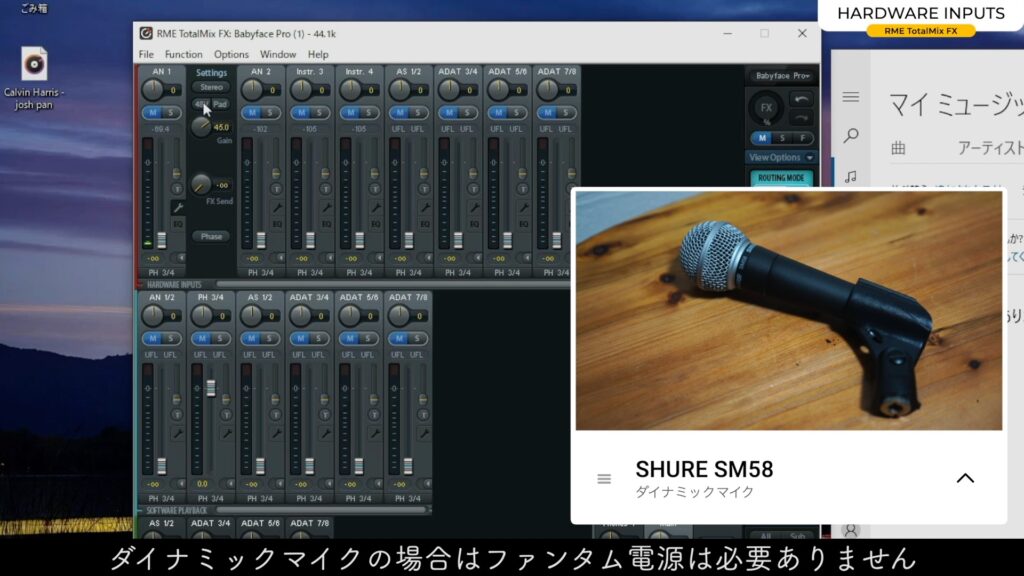Click the T trim button on software playback AN 1/2
Screen dimensions: 1024x576
[x=177, y=415]
